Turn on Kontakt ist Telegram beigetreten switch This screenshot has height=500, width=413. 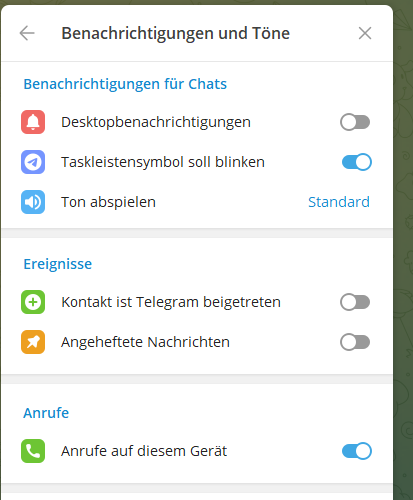coord(355,302)
